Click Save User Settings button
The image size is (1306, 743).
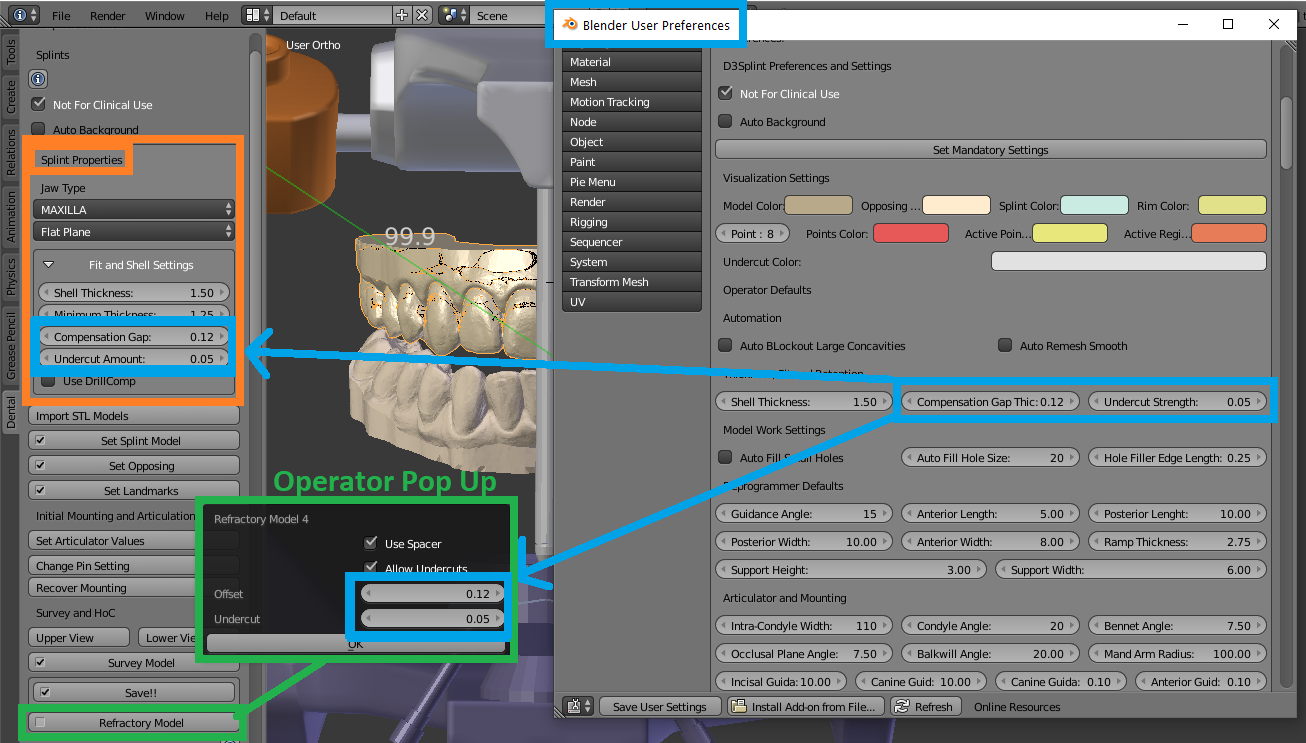[659, 706]
